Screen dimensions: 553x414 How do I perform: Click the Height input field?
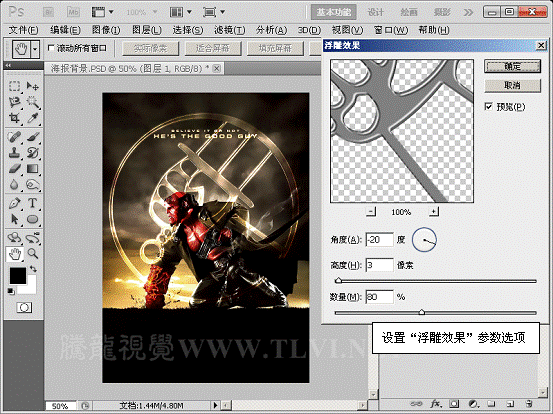[379, 265]
